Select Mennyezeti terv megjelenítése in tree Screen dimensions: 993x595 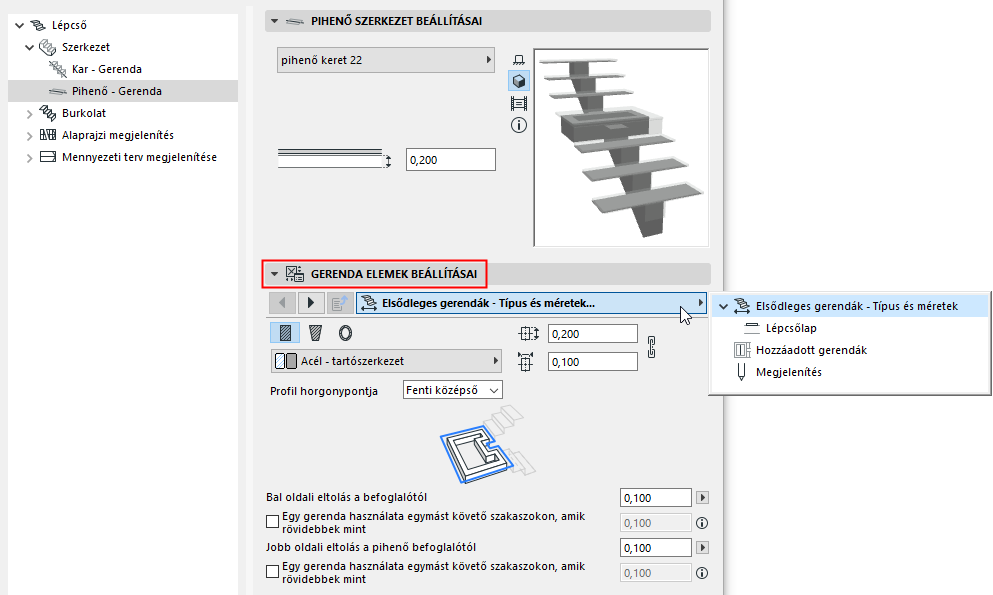(139, 157)
